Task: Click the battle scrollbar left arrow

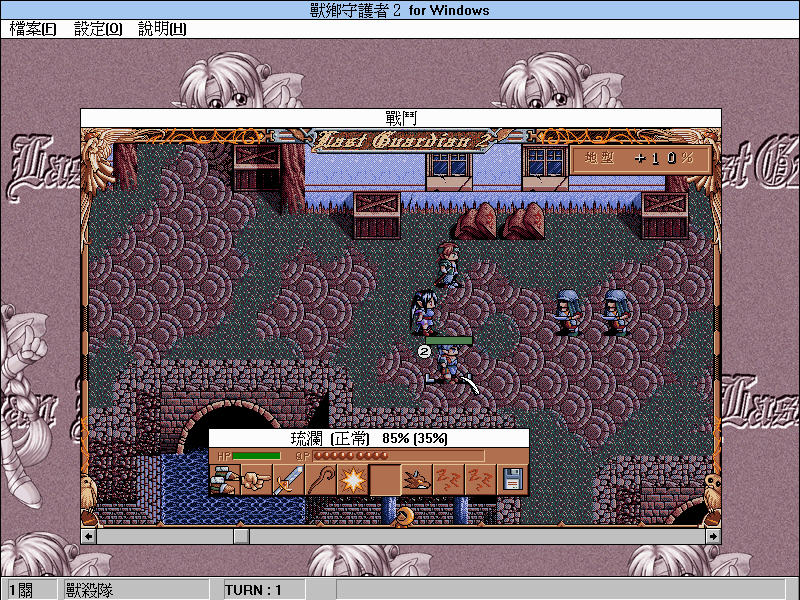Action: pos(89,536)
